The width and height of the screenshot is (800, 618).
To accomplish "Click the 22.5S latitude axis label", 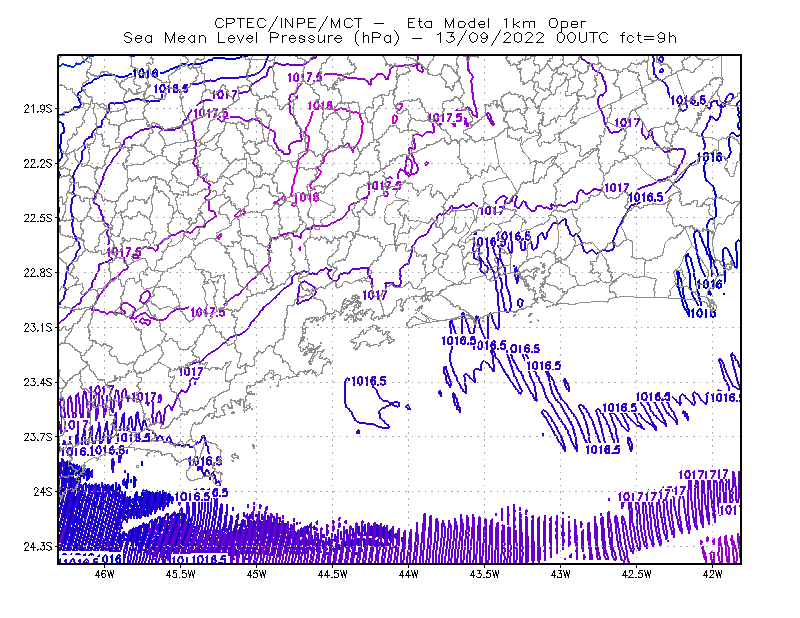I will (x=37, y=218).
